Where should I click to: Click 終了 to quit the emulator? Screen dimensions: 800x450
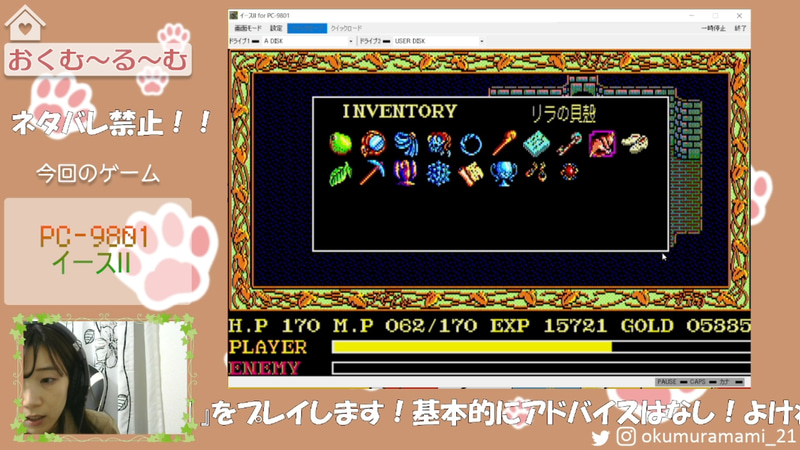[740, 28]
